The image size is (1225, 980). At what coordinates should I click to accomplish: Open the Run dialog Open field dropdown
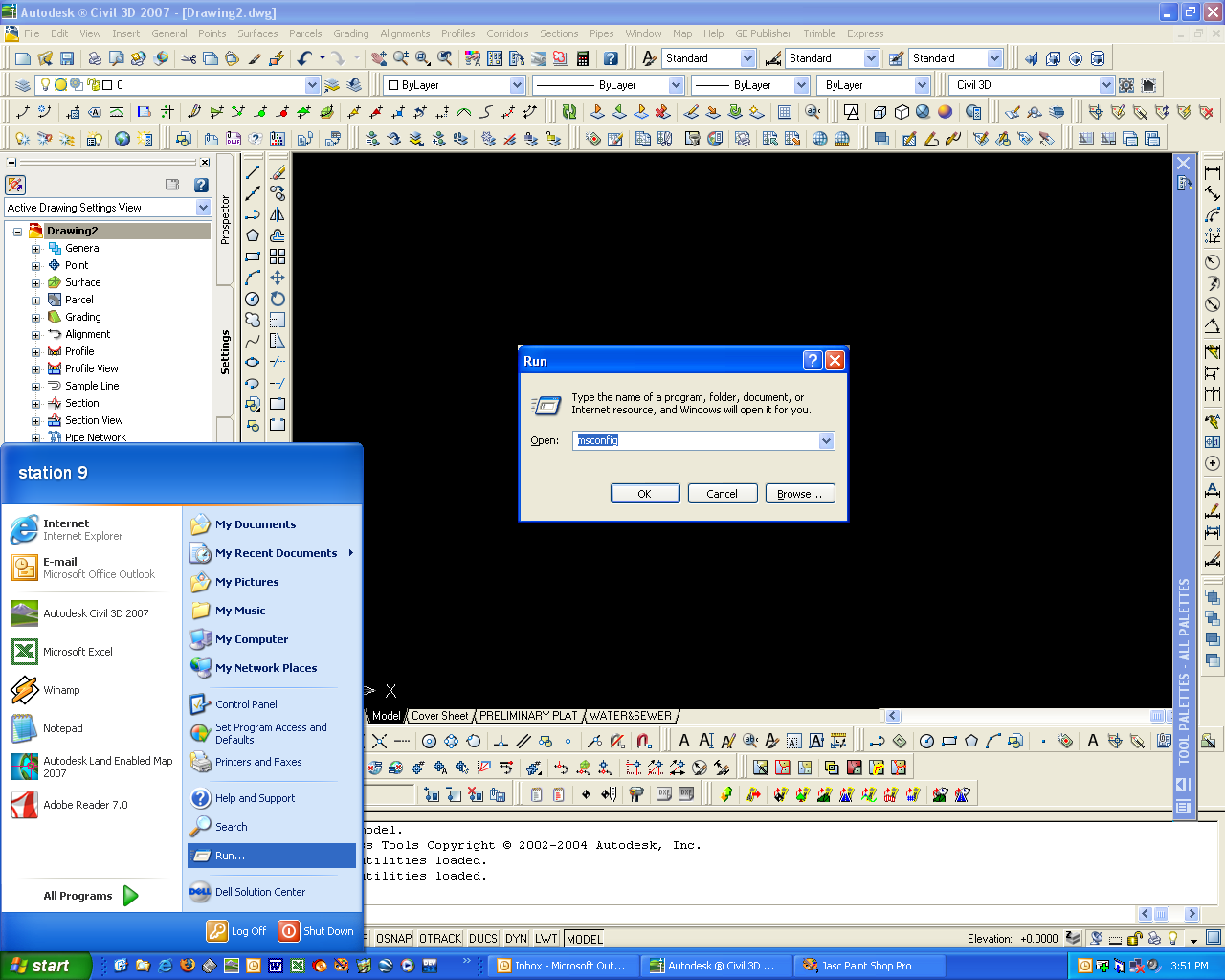[x=827, y=440]
